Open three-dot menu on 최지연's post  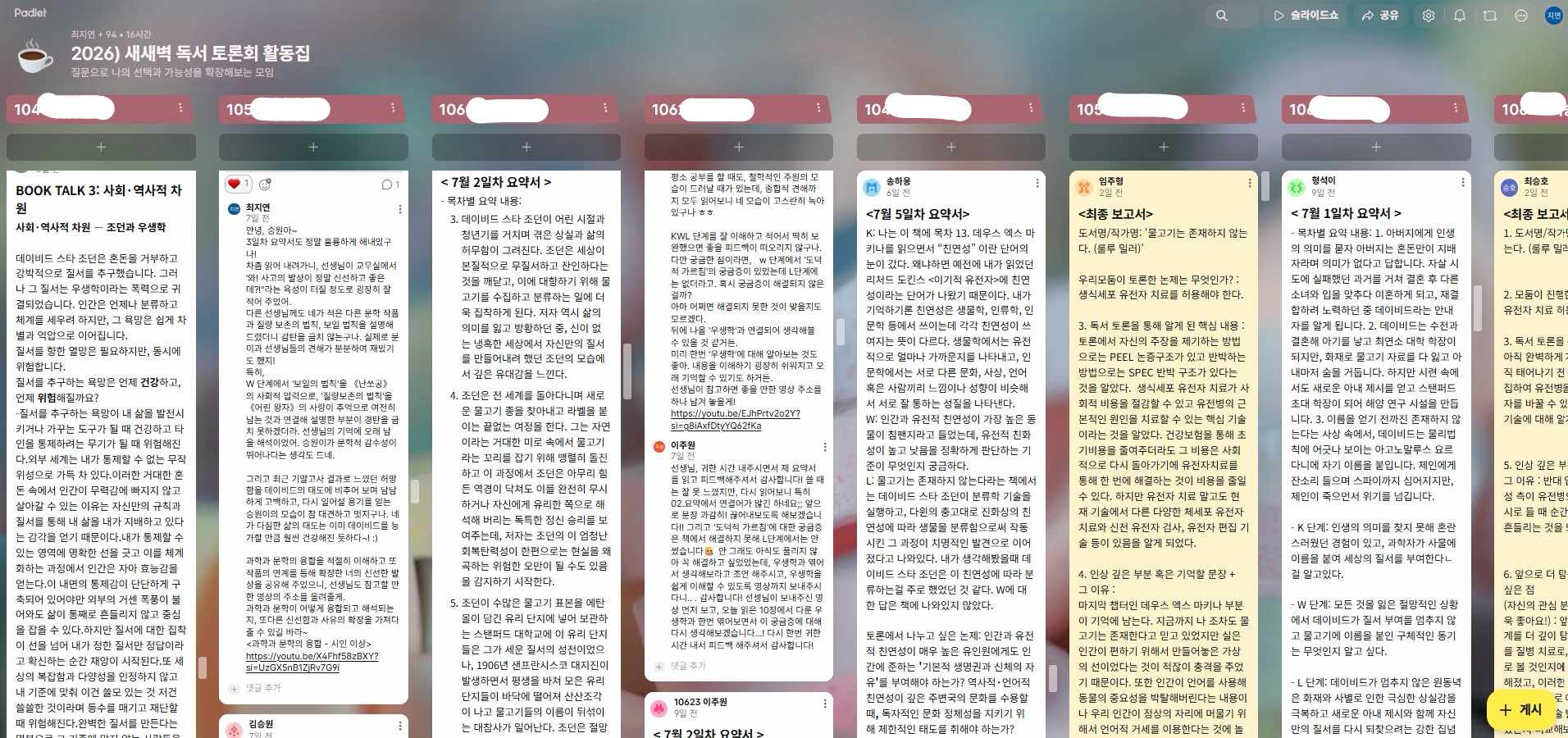click(x=400, y=210)
